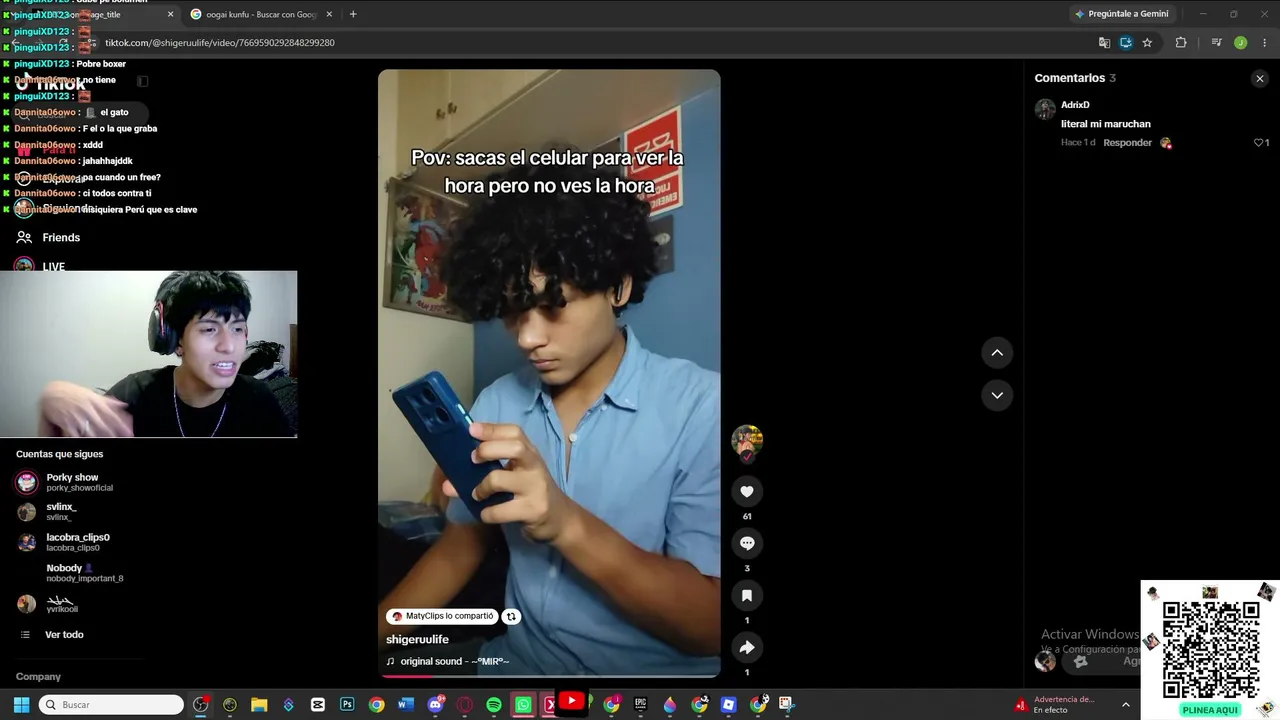Click the comment text 'literal mi maruchan'
This screenshot has width=1280, height=720.
click(x=1106, y=124)
